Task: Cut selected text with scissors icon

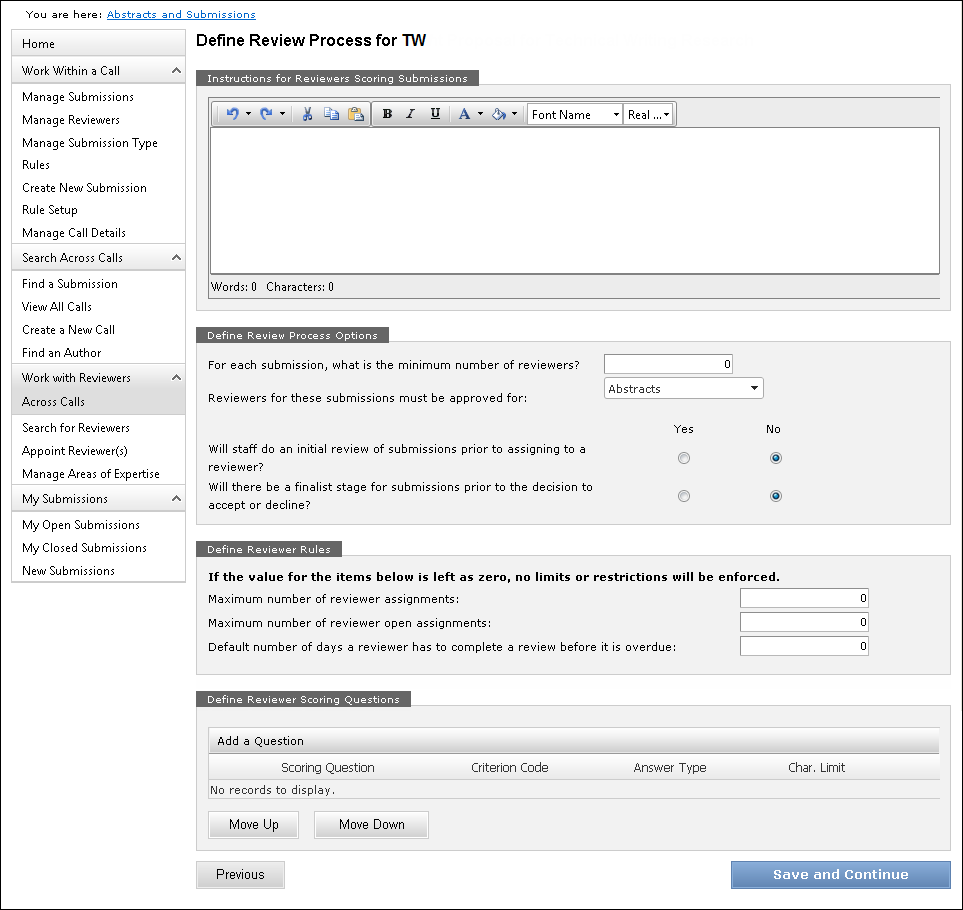Action: [308, 115]
